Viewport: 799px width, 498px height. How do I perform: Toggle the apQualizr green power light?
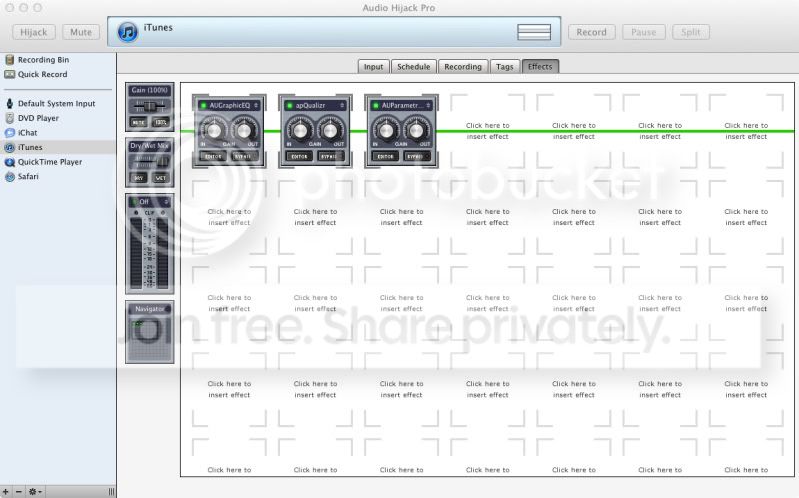point(289,106)
